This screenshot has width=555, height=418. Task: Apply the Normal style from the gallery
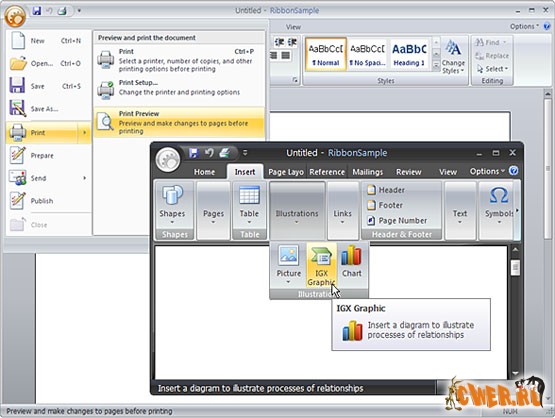coord(326,55)
